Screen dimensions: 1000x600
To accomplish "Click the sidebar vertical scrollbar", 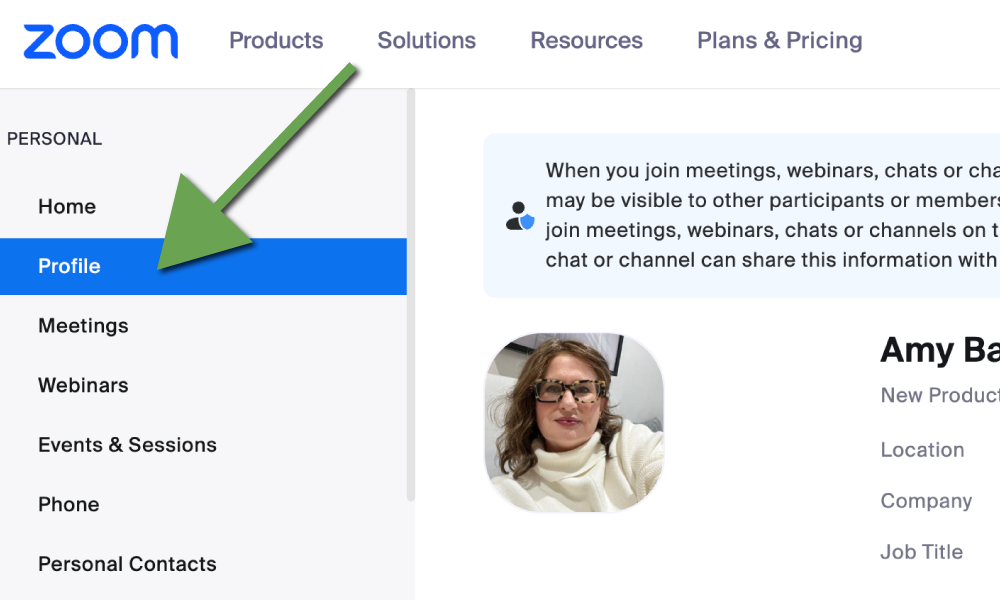I will click(x=411, y=295).
